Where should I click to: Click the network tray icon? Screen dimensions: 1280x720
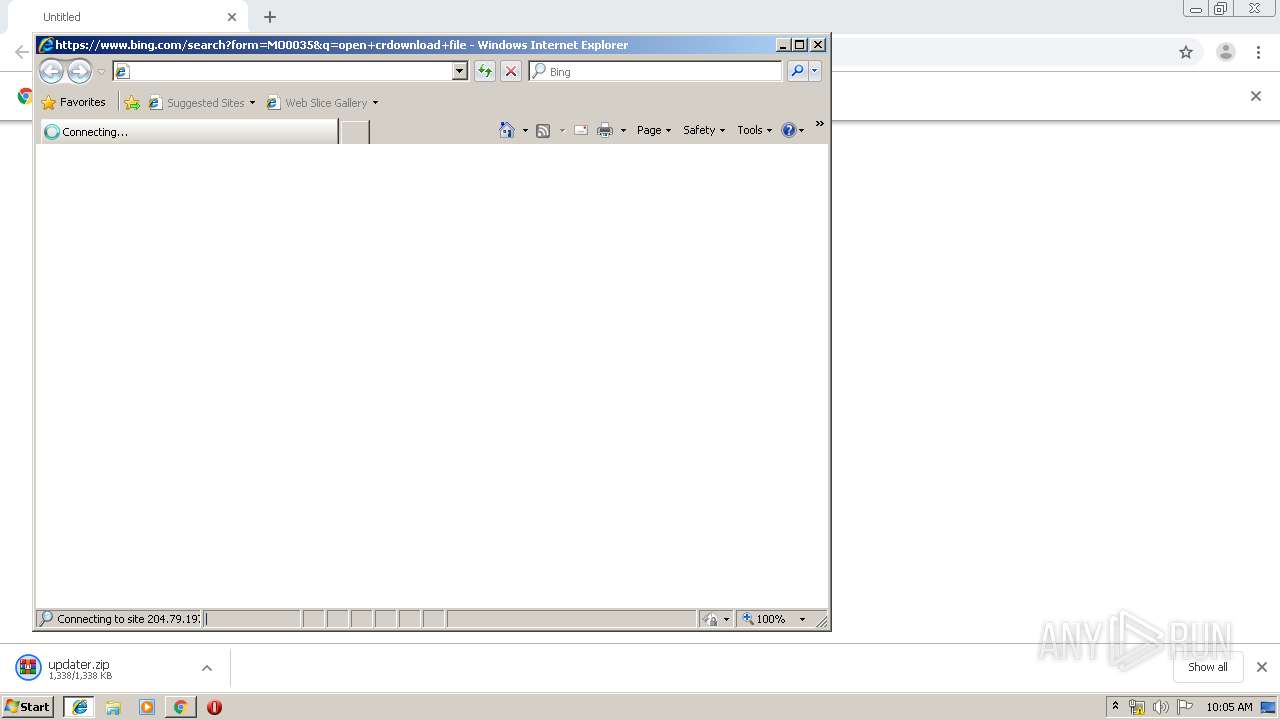point(1136,707)
